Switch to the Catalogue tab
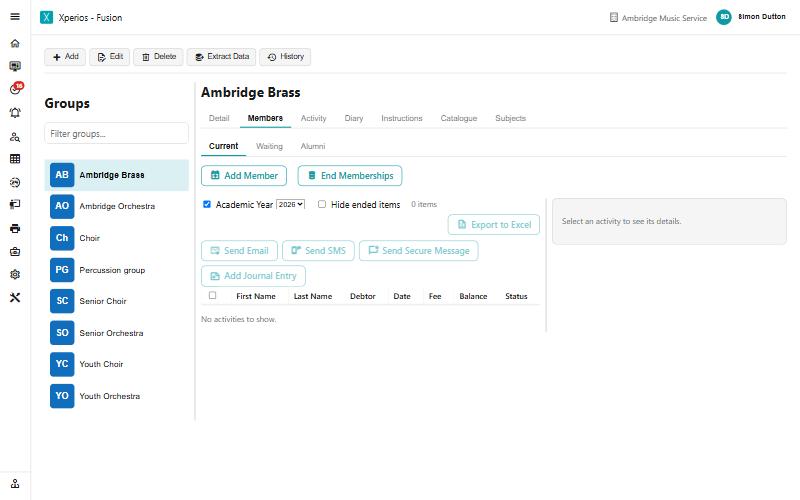 pyautogui.click(x=459, y=118)
